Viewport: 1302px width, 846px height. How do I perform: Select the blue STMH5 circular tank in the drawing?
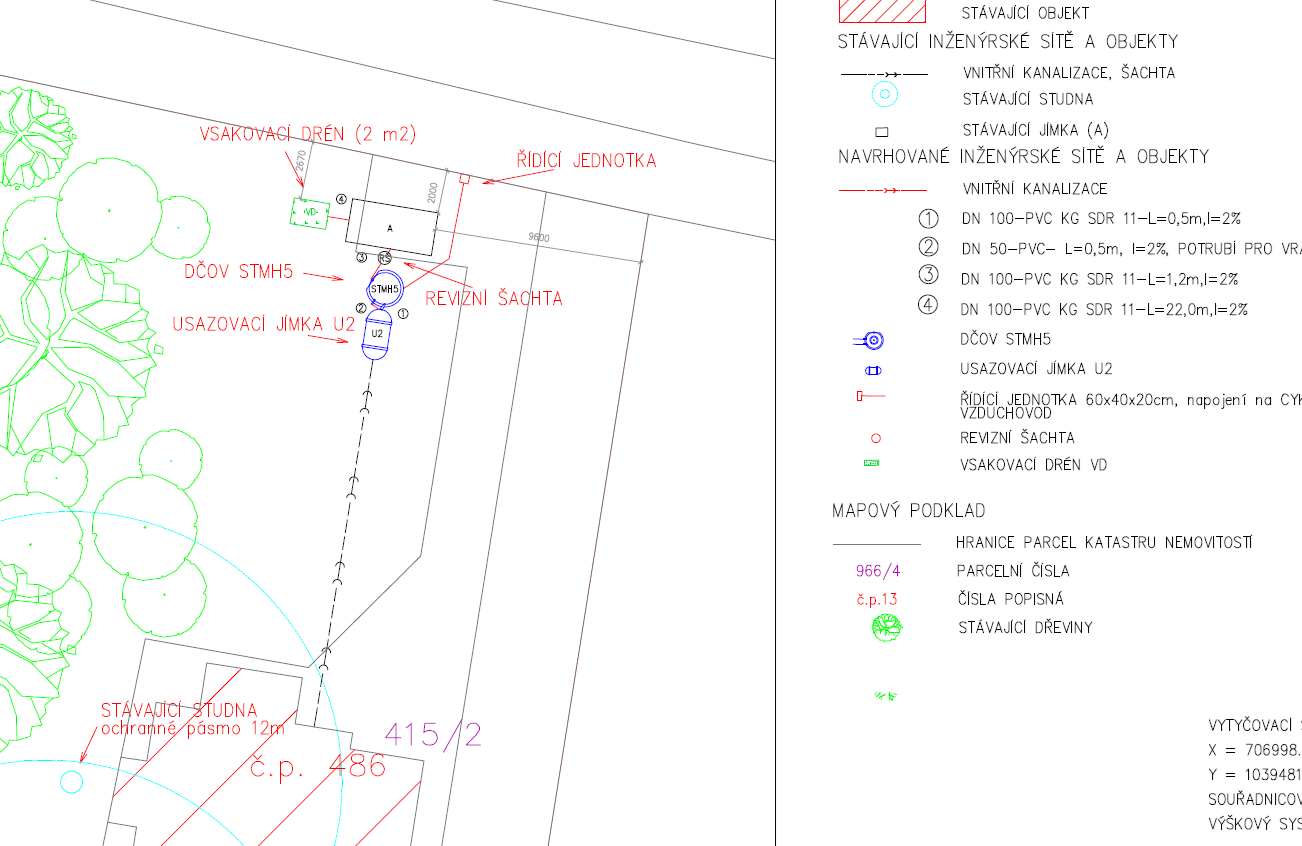(385, 288)
